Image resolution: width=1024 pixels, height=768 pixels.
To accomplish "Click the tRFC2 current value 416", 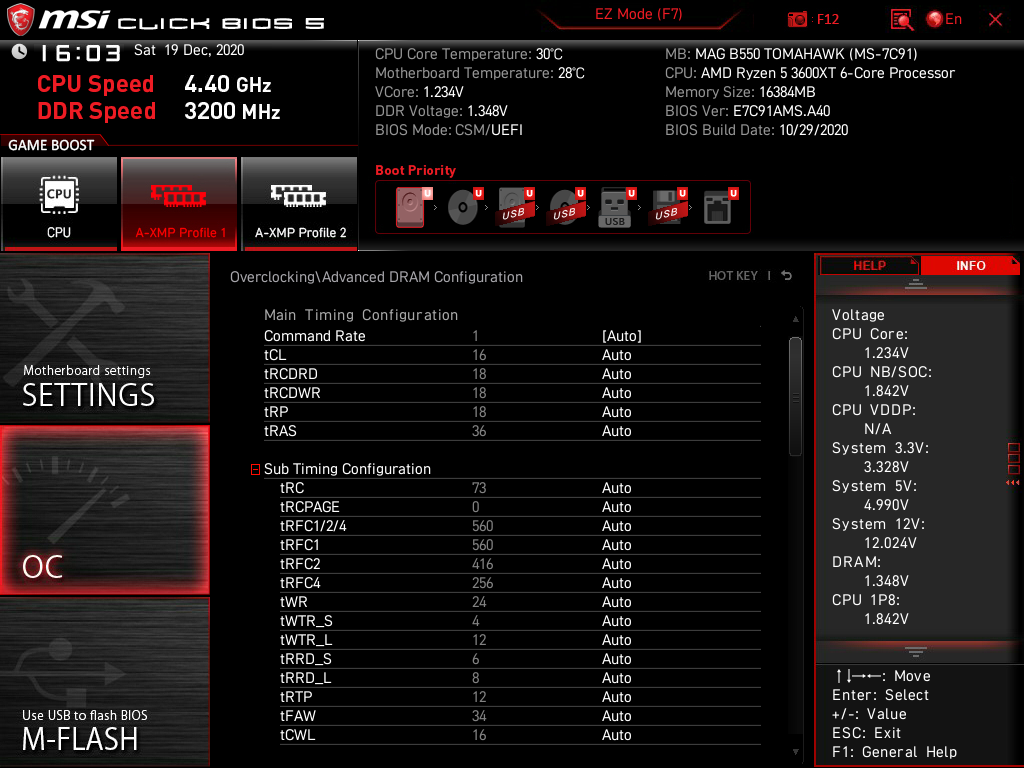I will [483, 564].
